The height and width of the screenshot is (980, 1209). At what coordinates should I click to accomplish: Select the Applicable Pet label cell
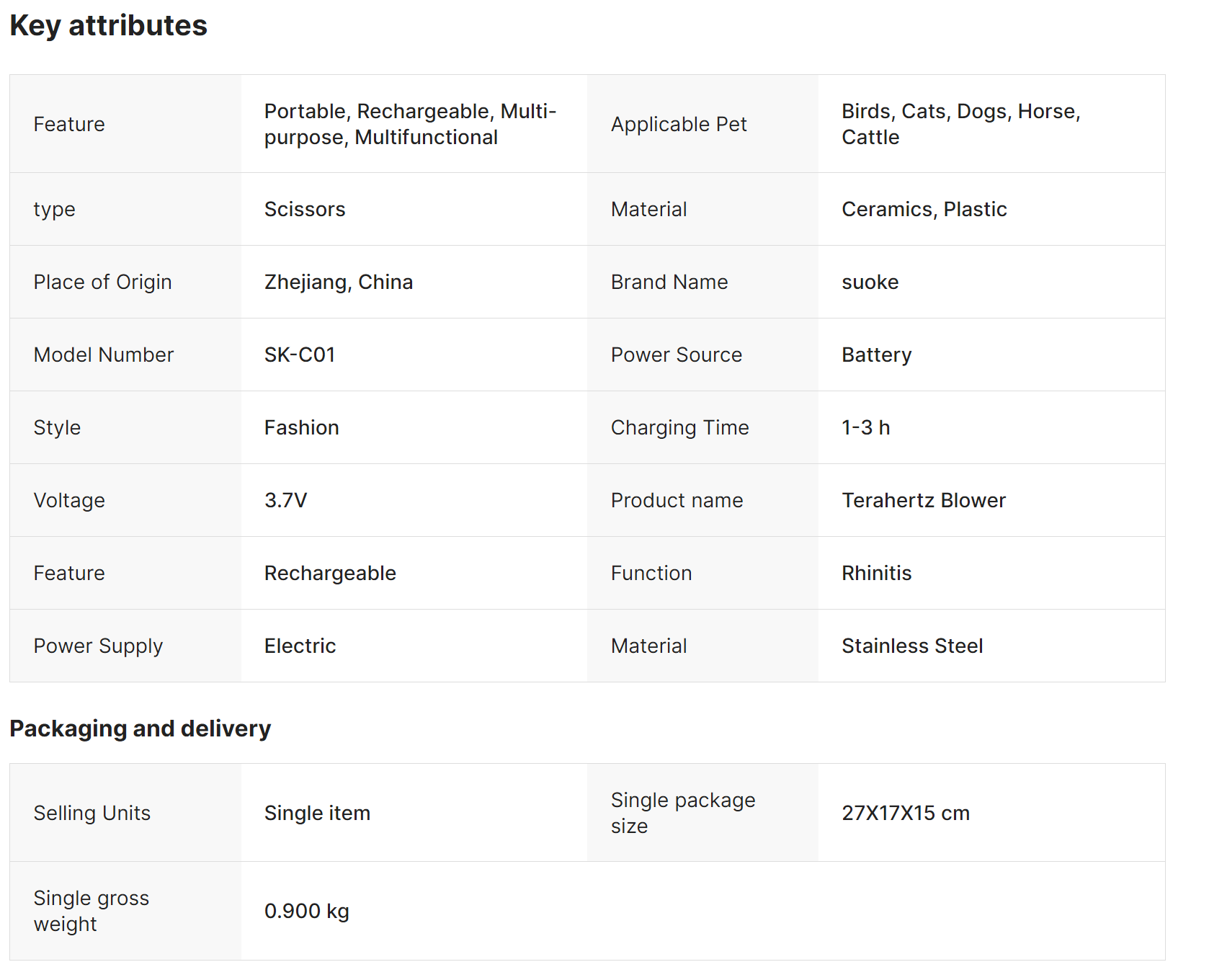678,124
